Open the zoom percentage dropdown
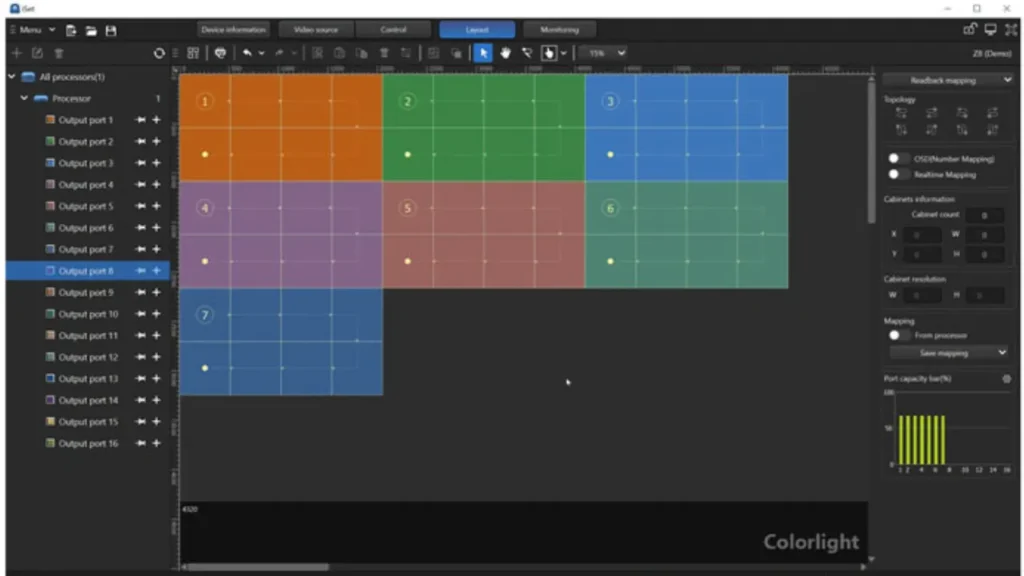 (x=603, y=53)
